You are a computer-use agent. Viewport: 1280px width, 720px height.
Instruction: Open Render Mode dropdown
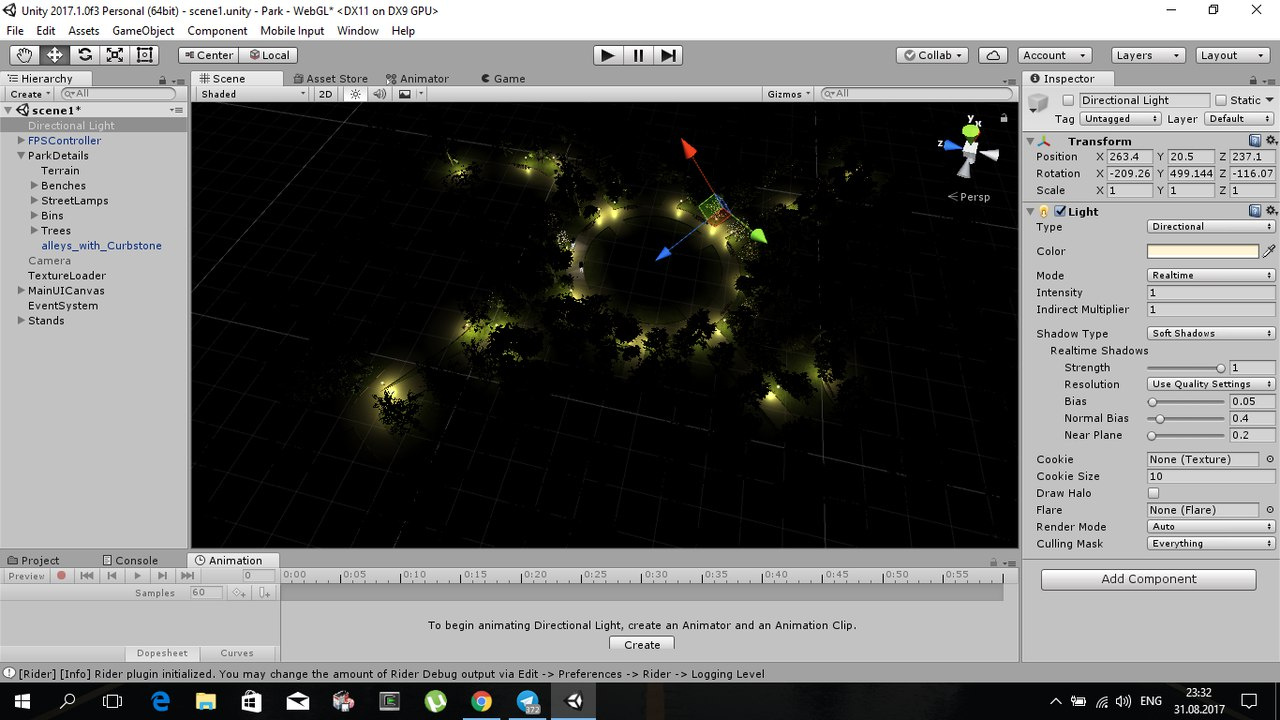coord(1211,527)
